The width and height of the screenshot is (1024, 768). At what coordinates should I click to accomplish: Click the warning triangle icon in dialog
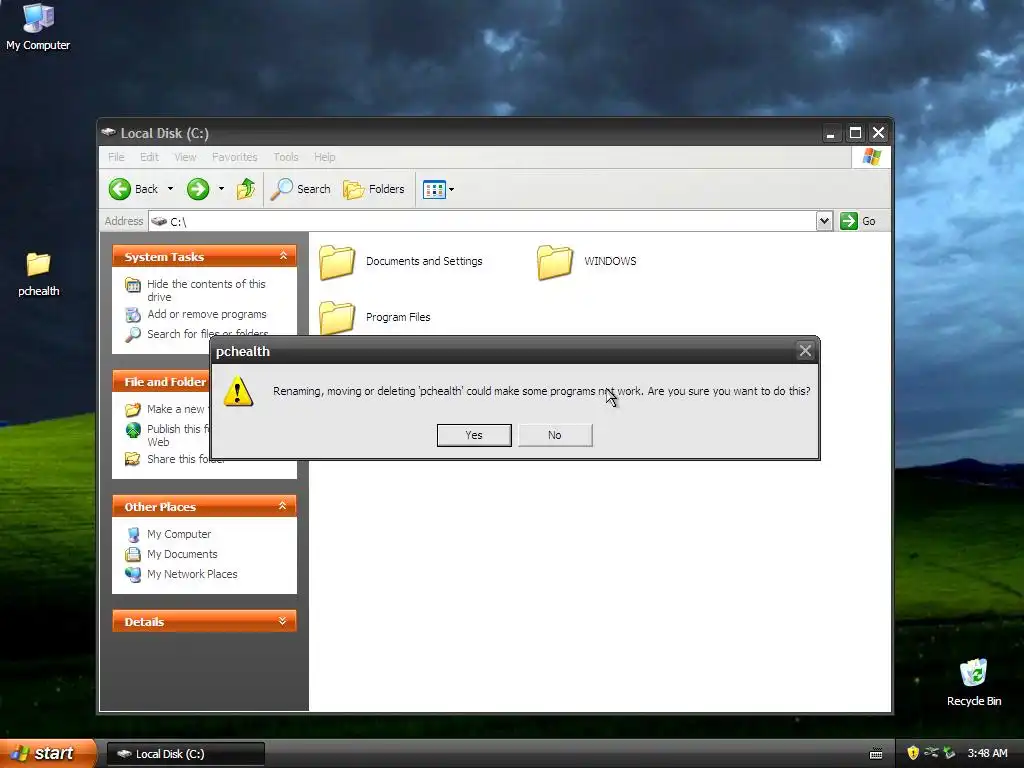pos(238,391)
